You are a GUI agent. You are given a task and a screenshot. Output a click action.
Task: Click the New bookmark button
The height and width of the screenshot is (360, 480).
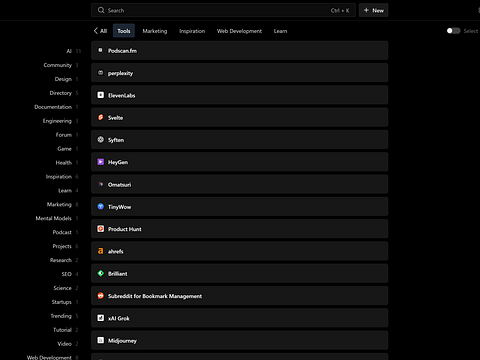[x=373, y=10]
